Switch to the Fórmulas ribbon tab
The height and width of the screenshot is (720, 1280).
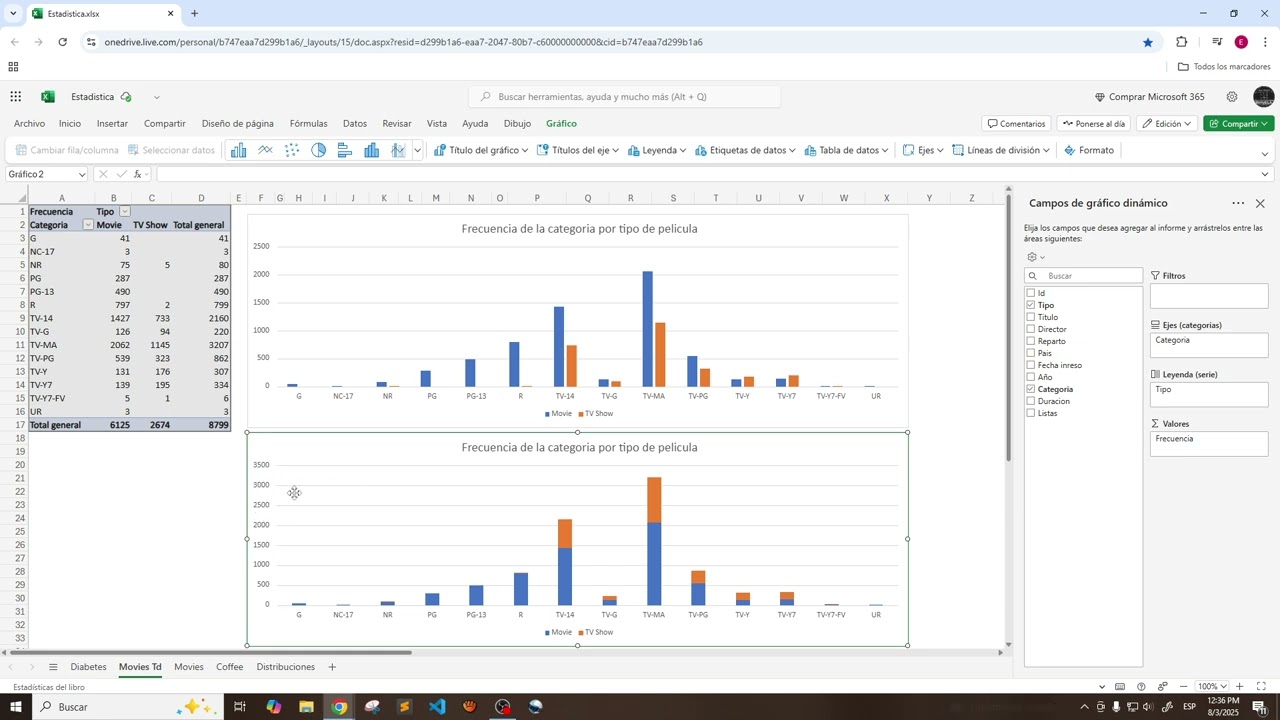(309, 124)
